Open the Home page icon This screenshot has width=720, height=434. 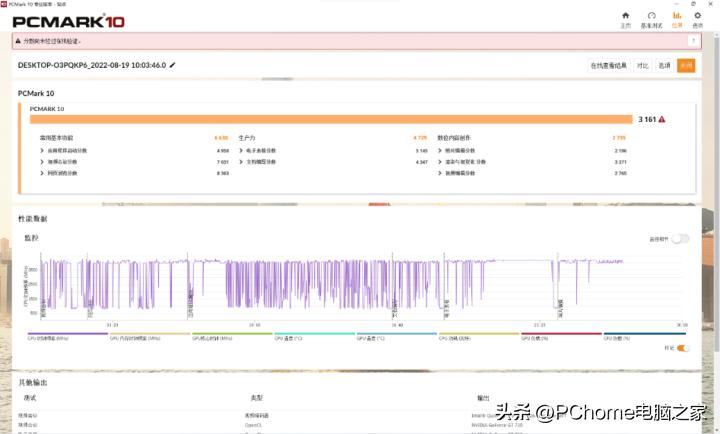point(626,18)
